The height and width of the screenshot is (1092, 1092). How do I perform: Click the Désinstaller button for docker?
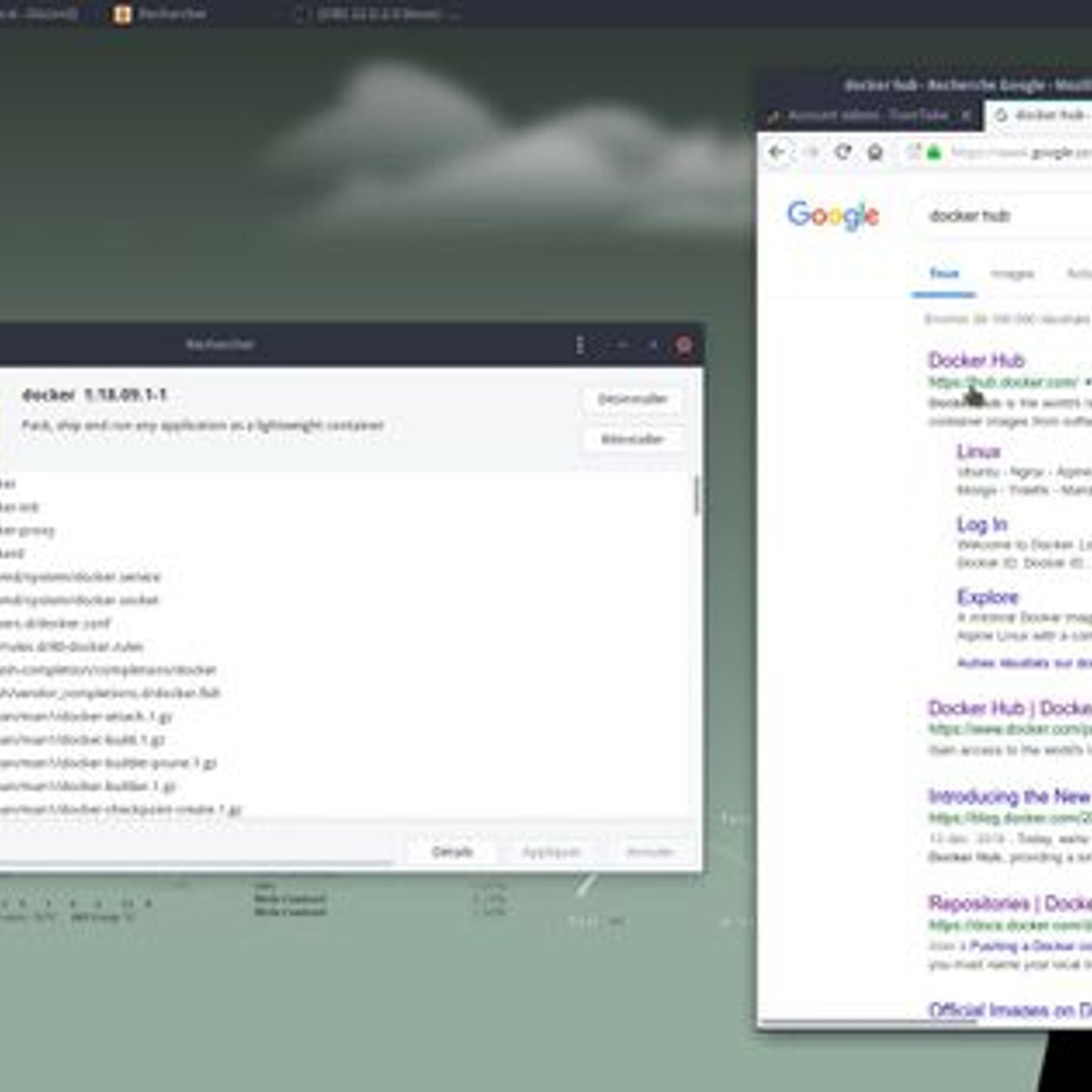pyautogui.click(x=633, y=399)
